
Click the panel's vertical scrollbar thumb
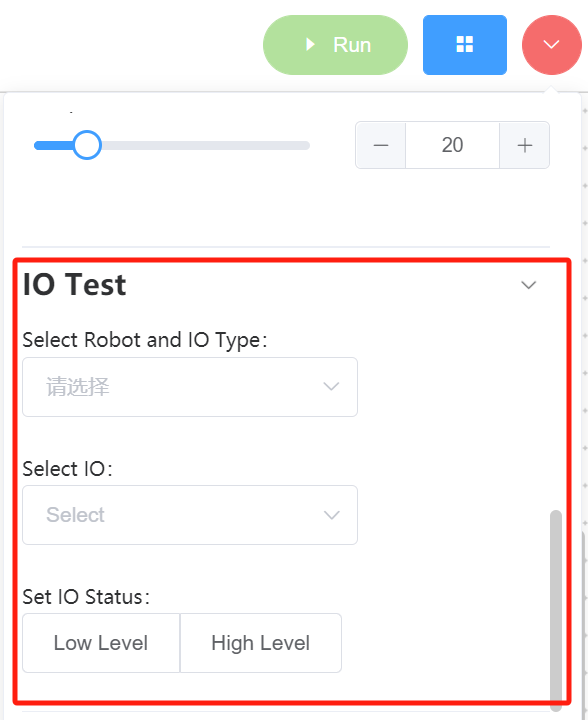coord(556,610)
